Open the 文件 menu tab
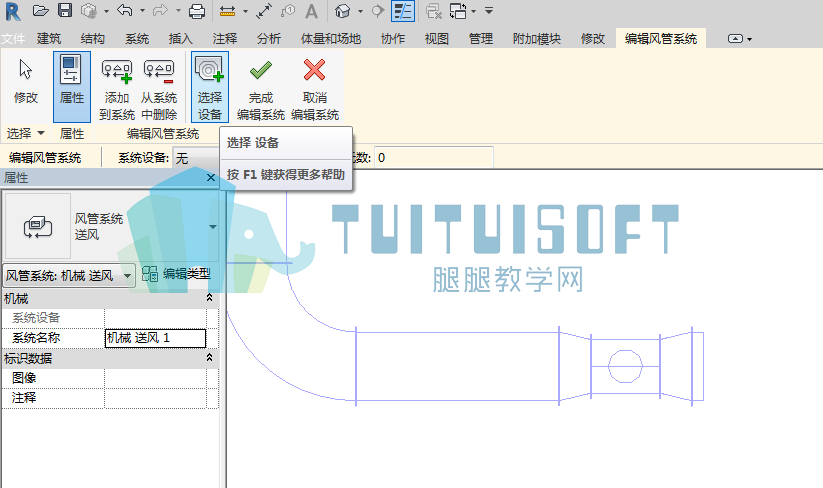Screen dimensions: 823x488 13,39
